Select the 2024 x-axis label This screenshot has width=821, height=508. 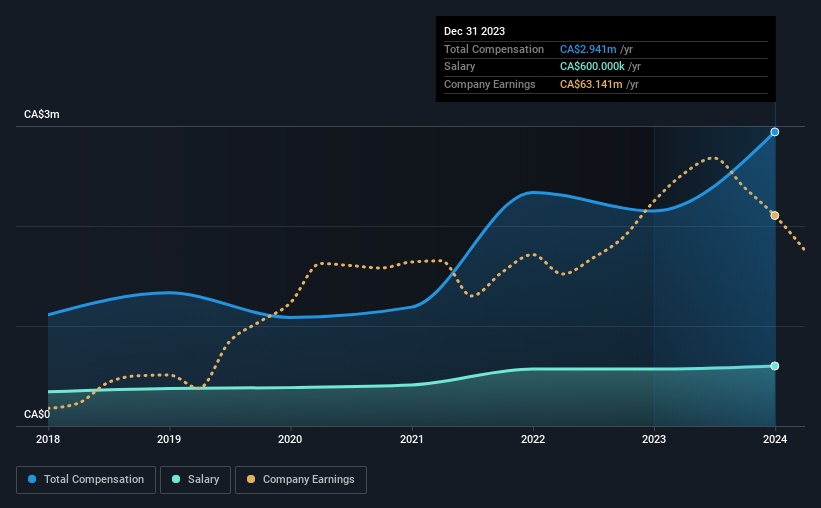coord(775,439)
